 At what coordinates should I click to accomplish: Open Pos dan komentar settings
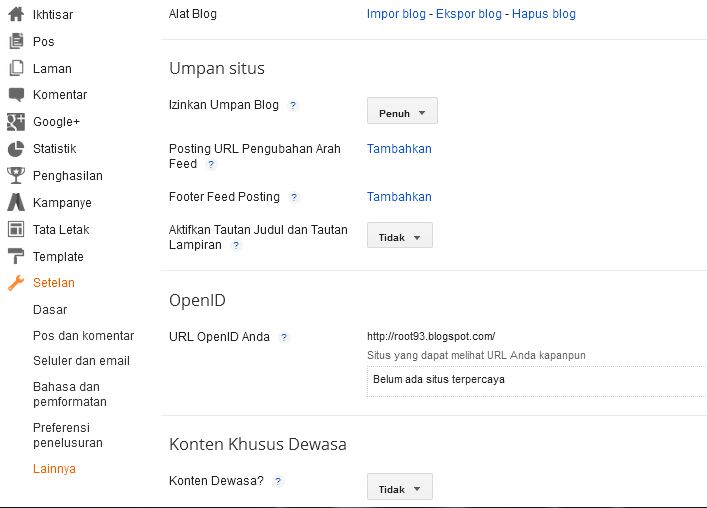[83, 336]
